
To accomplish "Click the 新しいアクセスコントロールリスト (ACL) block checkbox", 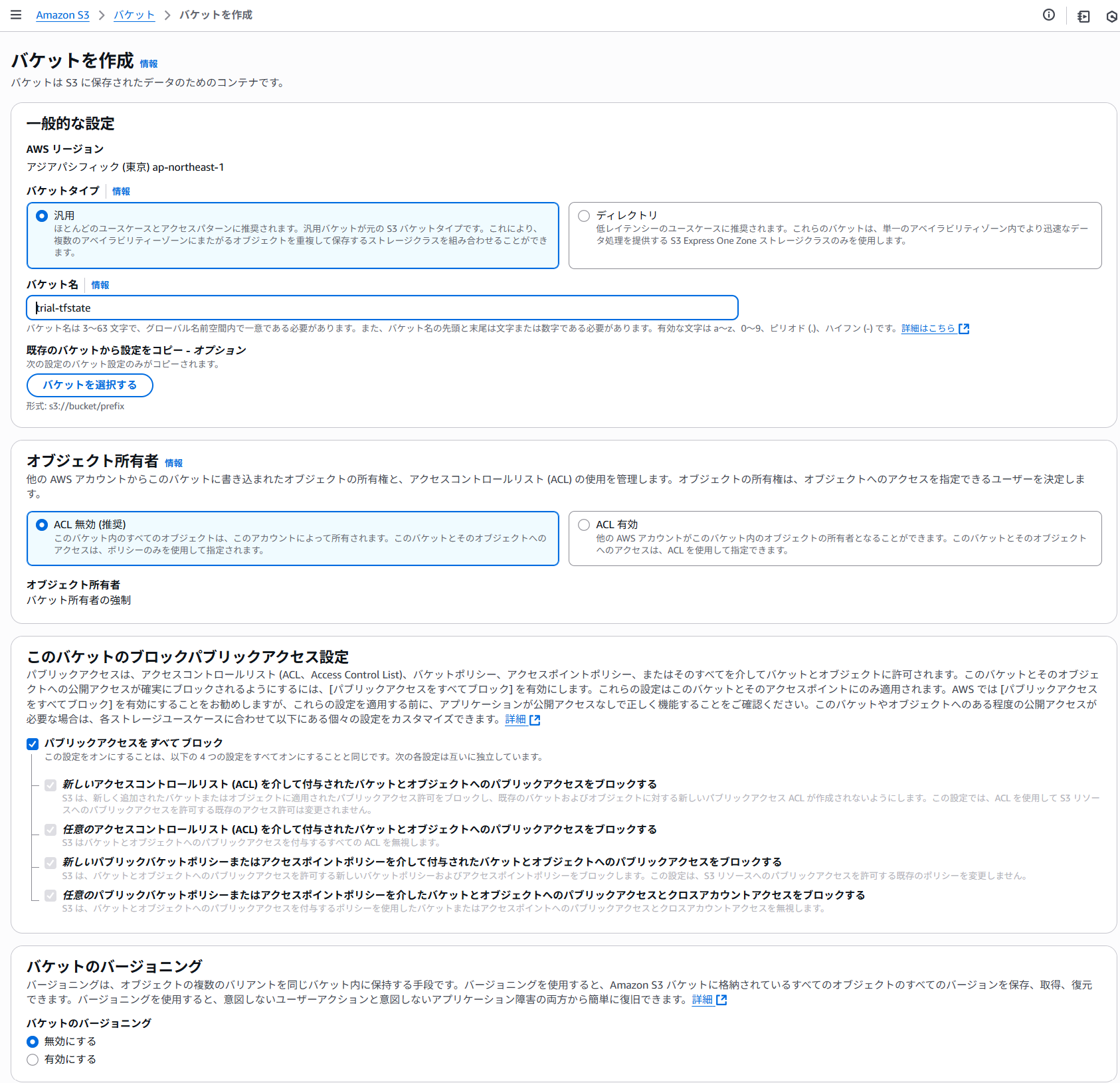I will [50, 785].
